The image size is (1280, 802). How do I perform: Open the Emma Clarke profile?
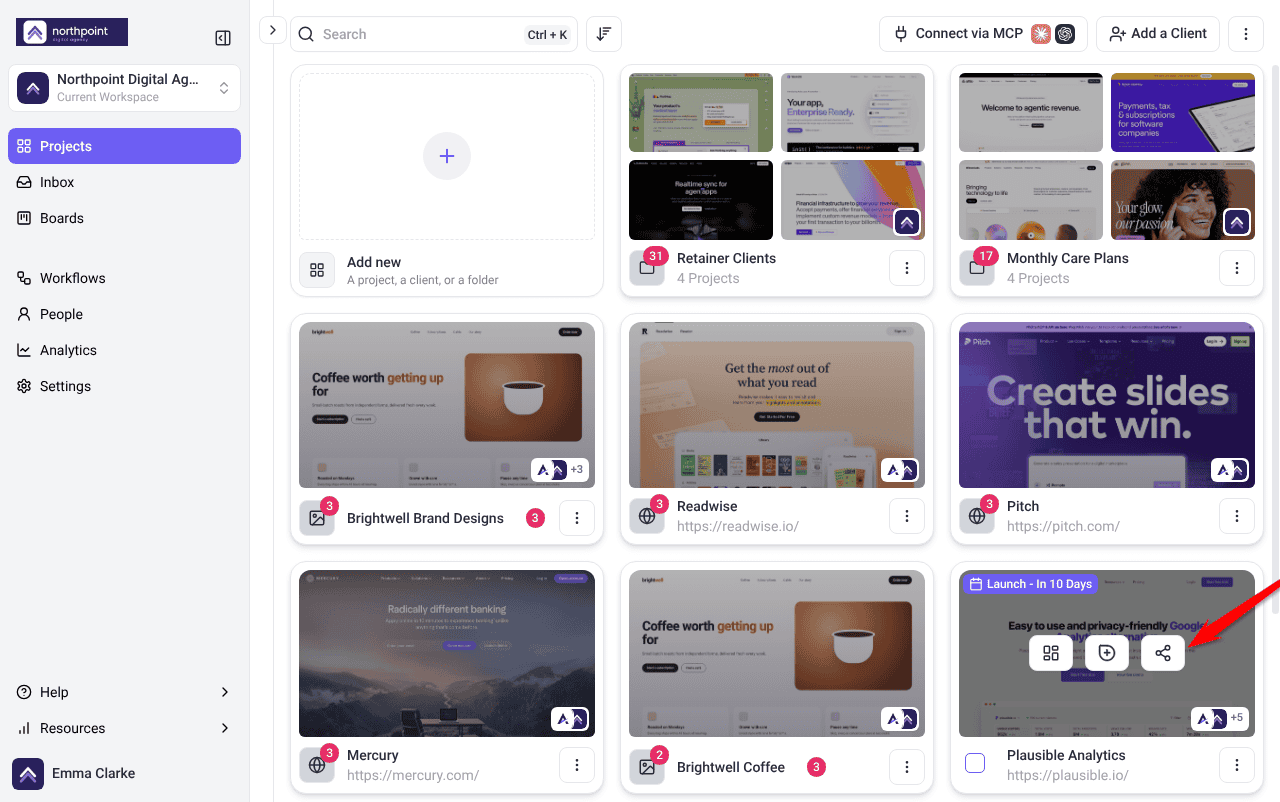(x=74, y=773)
